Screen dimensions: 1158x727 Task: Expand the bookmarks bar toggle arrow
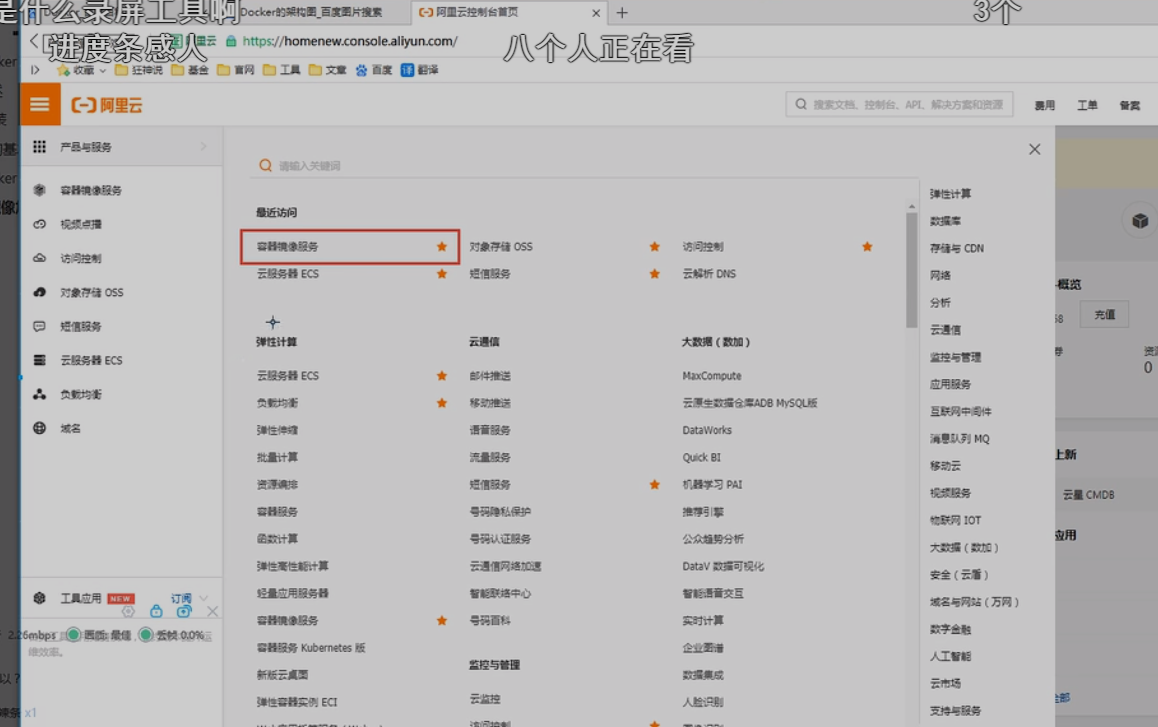pyautogui.click(x=35, y=70)
